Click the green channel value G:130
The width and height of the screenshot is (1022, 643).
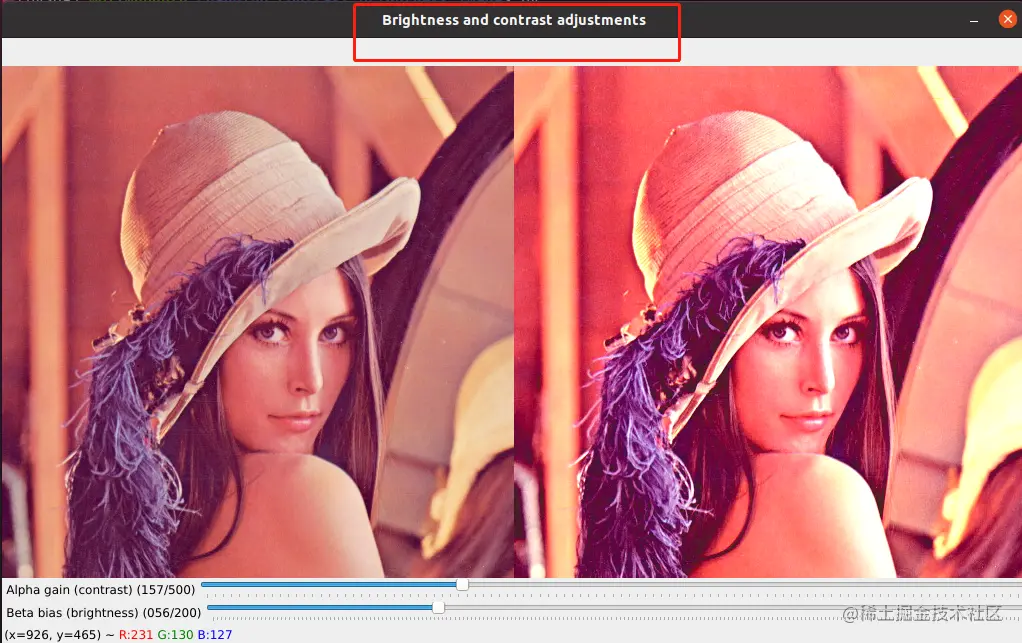pyautogui.click(x=175, y=635)
